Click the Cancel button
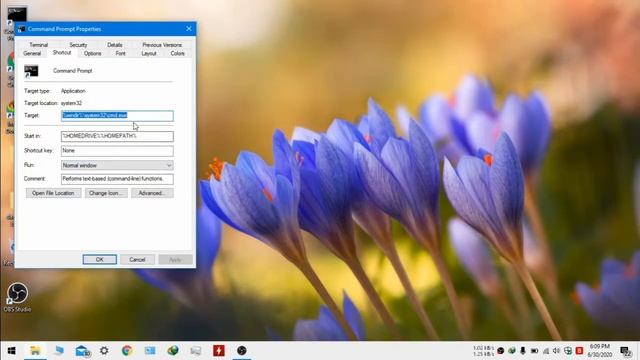Screen dimensions: 640x360 [x=137, y=260]
